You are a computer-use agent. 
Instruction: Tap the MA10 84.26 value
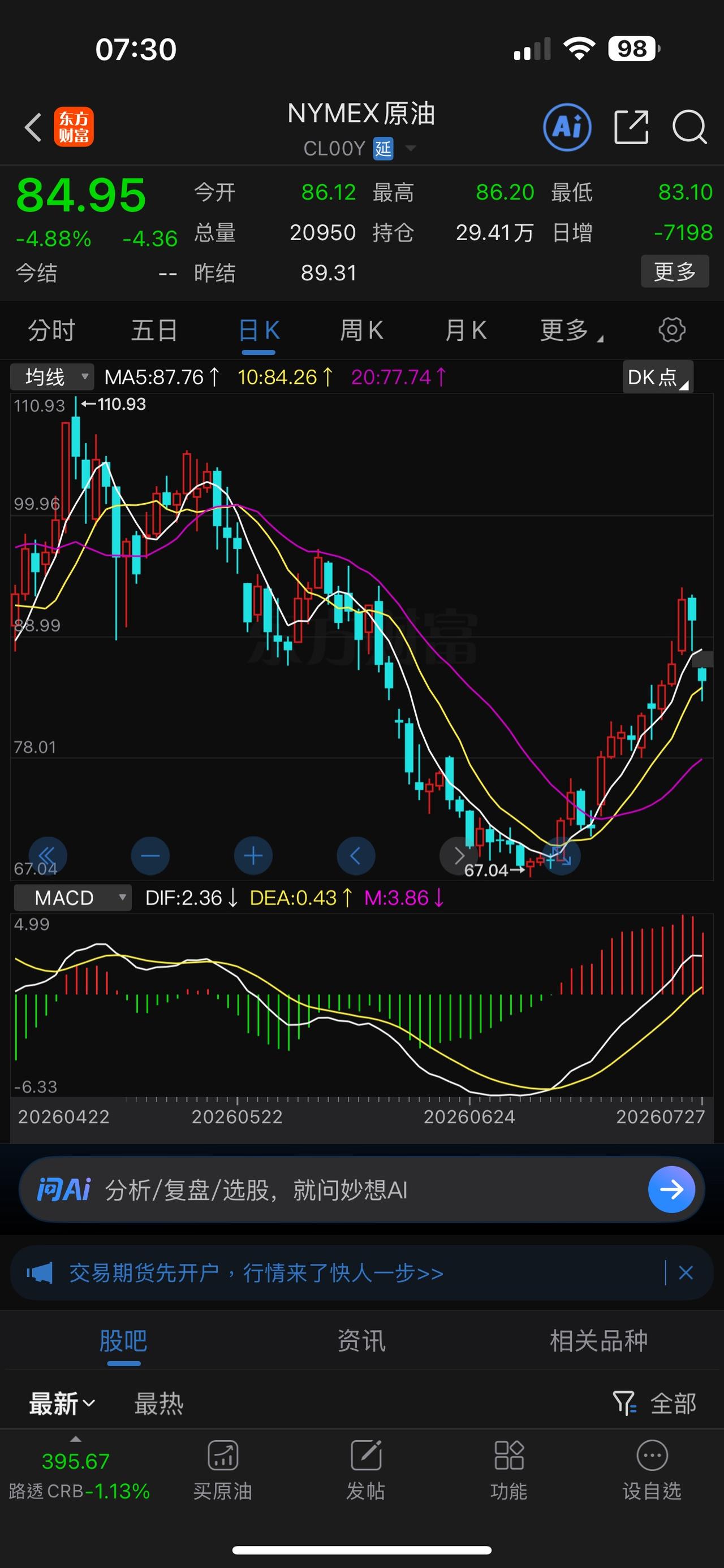pos(285,378)
